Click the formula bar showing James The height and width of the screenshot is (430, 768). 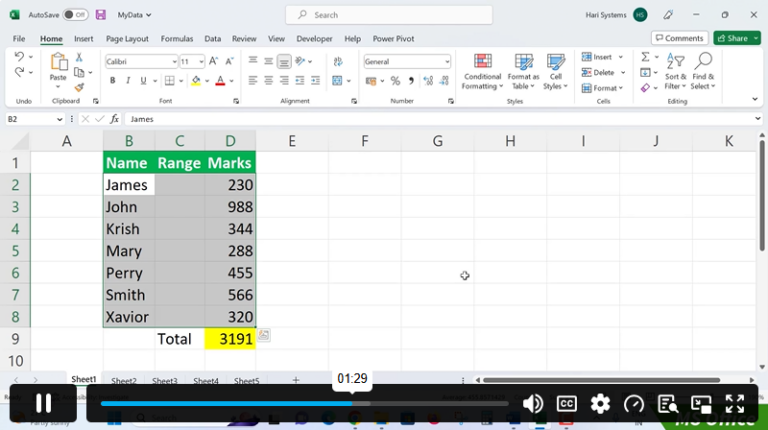pos(443,119)
